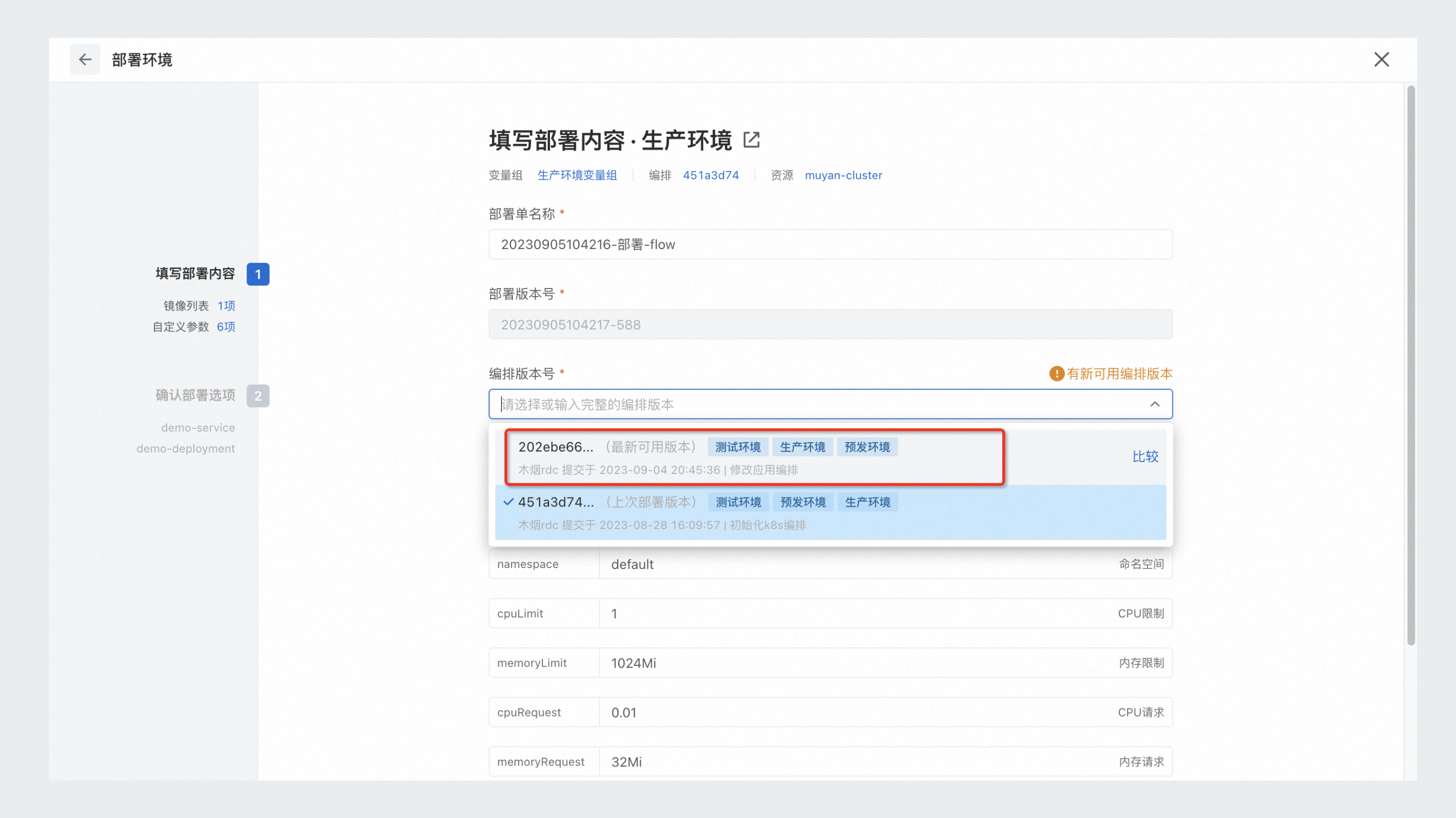Go to step 填写部署内容 in the sidebar
The height and width of the screenshot is (818, 1456).
(195, 273)
